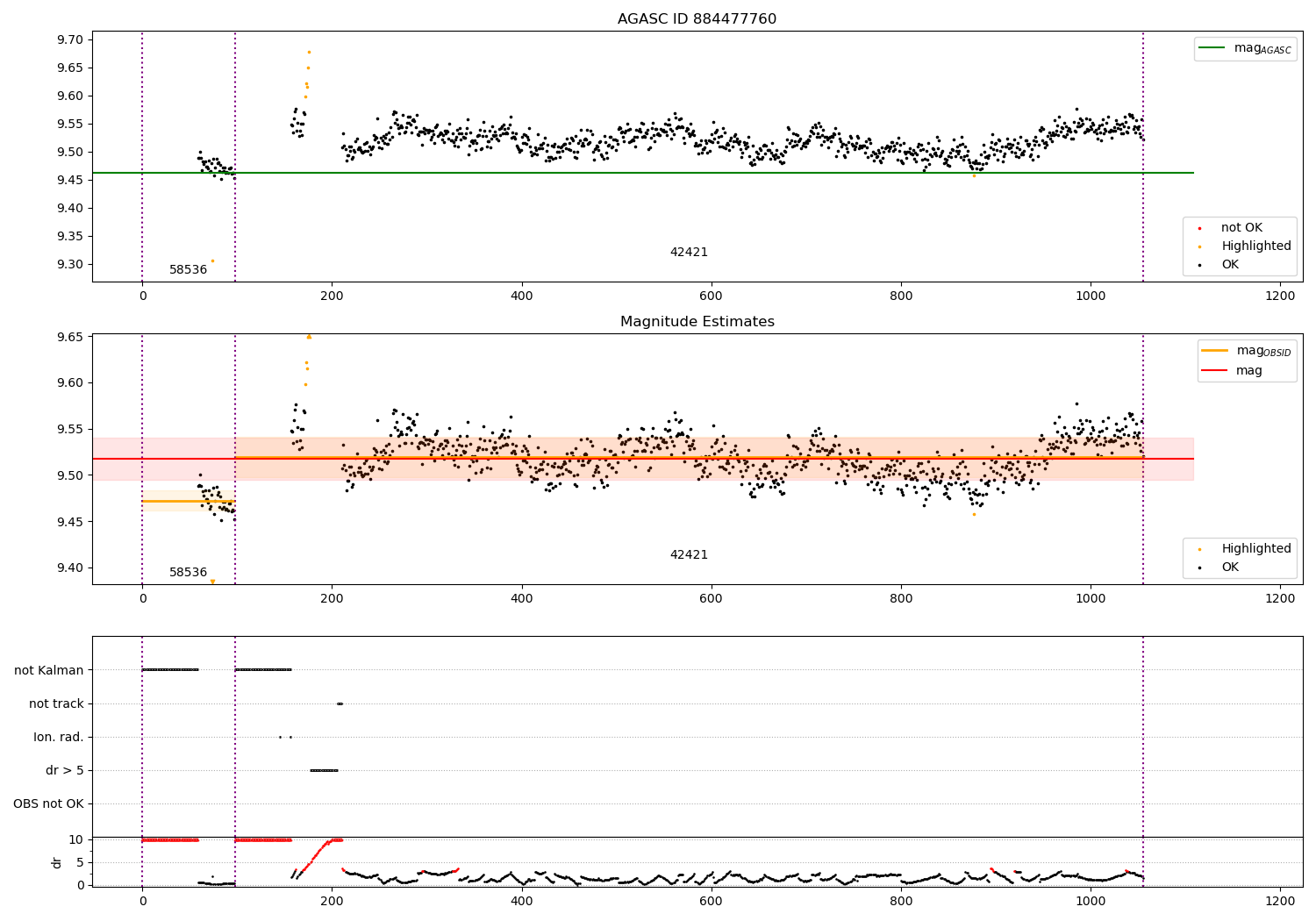
Task: Select the 'mag OBSID' legend entry
Action: click(1247, 351)
